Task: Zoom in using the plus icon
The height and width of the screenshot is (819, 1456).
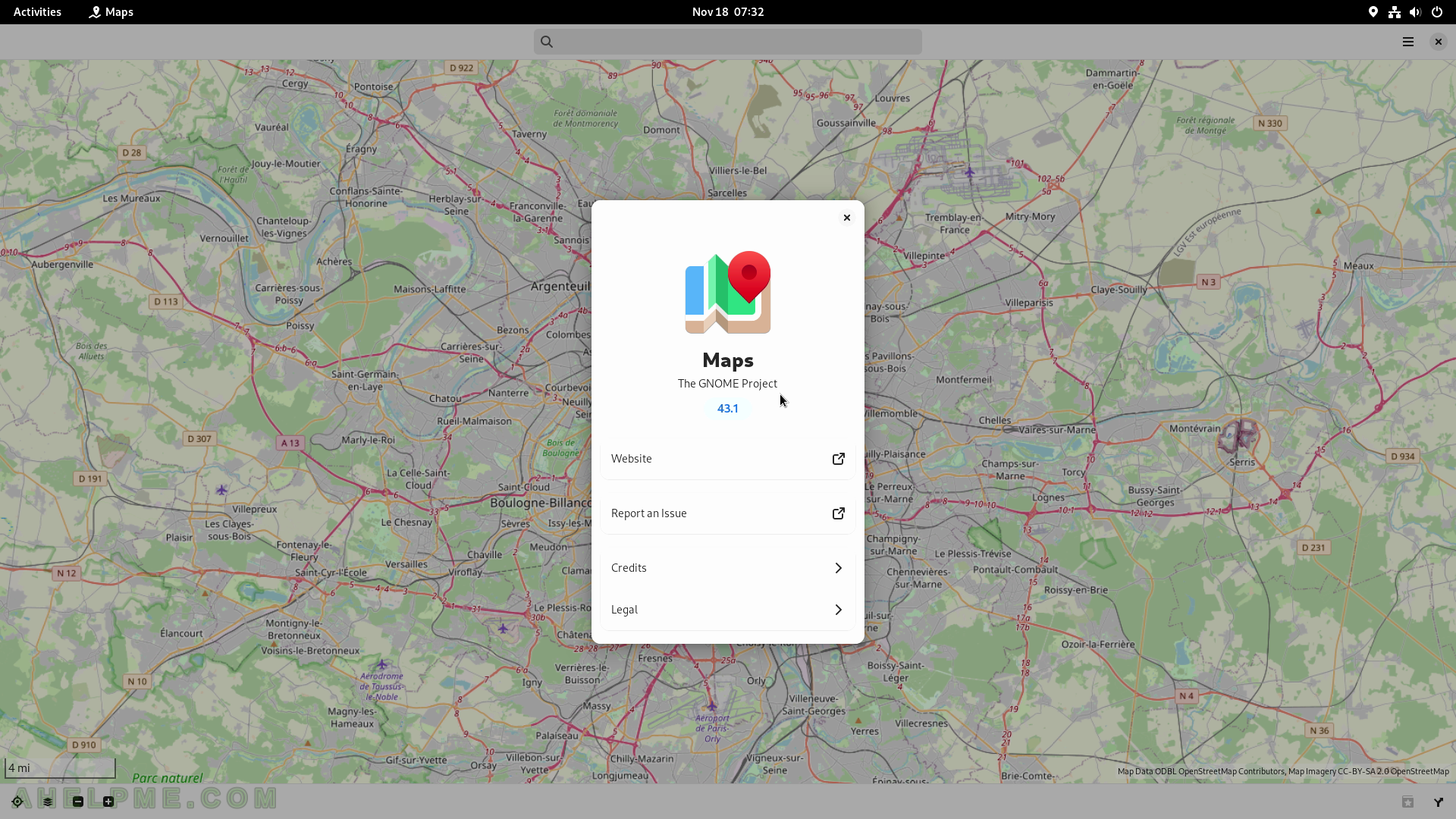Action: pos(108,802)
